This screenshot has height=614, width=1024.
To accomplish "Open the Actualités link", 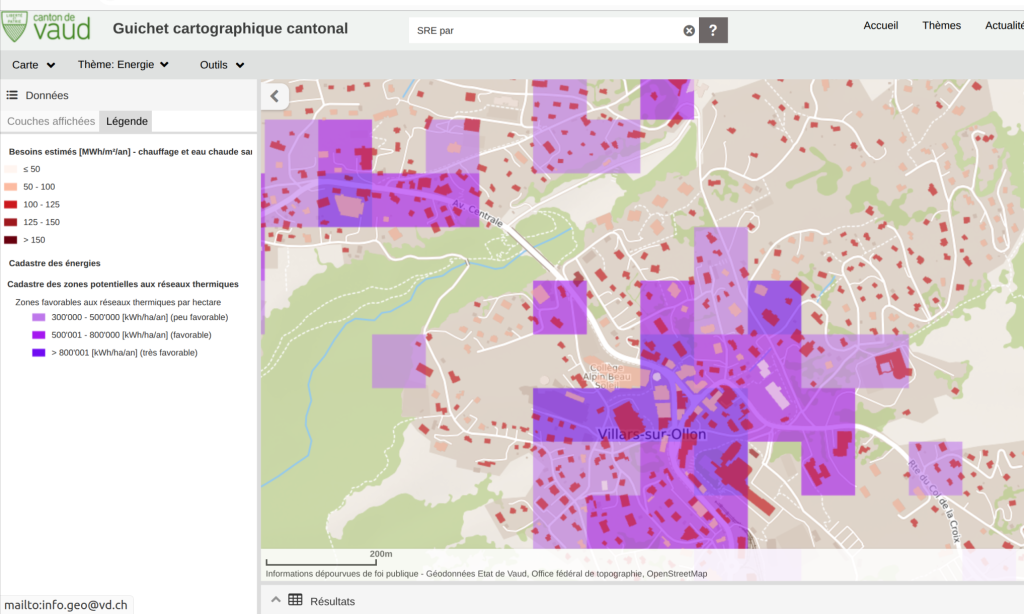I will pos(1003,26).
